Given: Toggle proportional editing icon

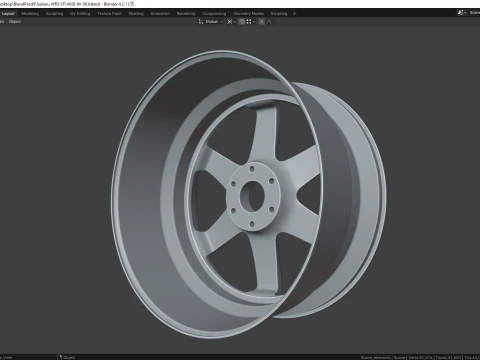Looking at the screenshot, I should point(262,22).
